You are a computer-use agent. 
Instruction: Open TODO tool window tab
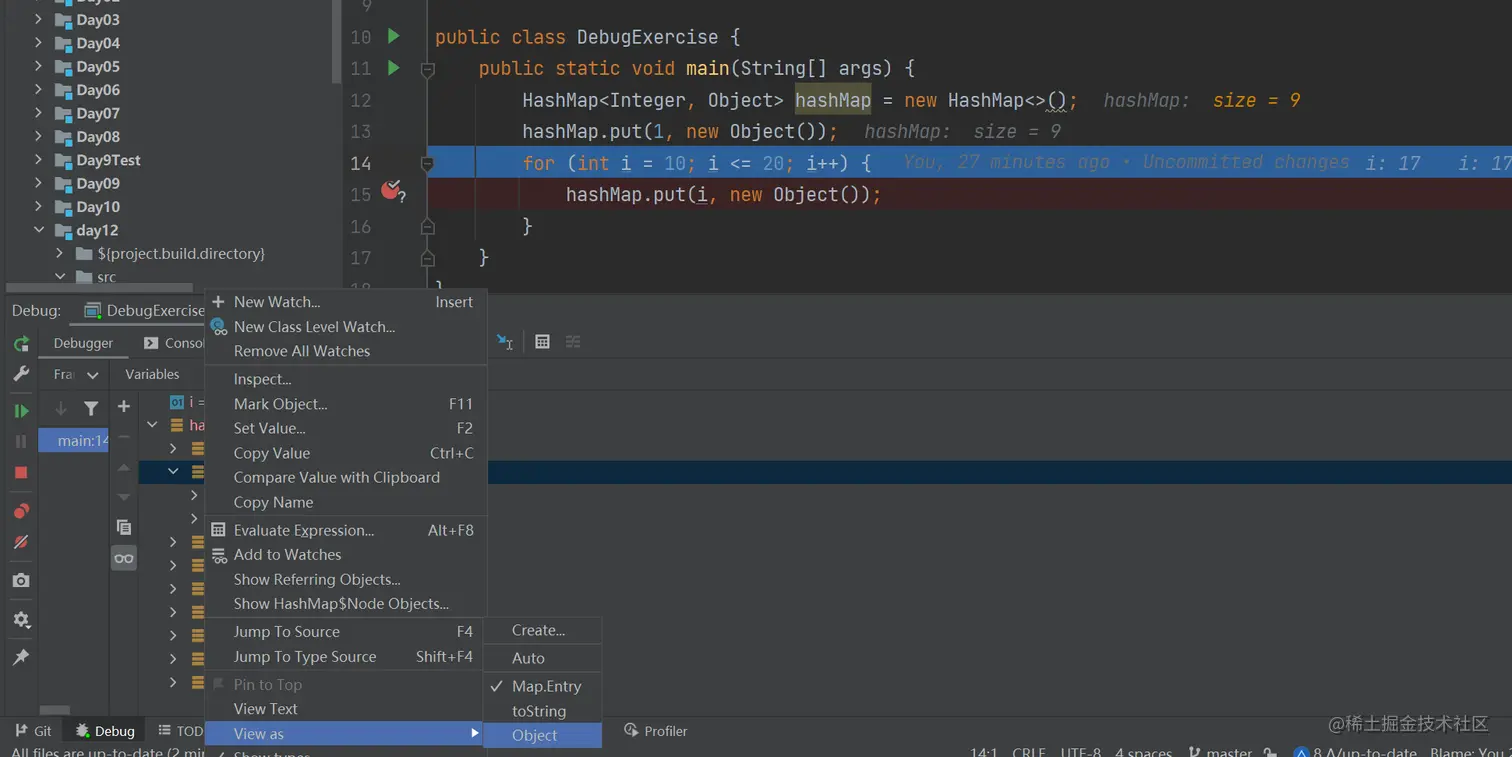(x=180, y=731)
